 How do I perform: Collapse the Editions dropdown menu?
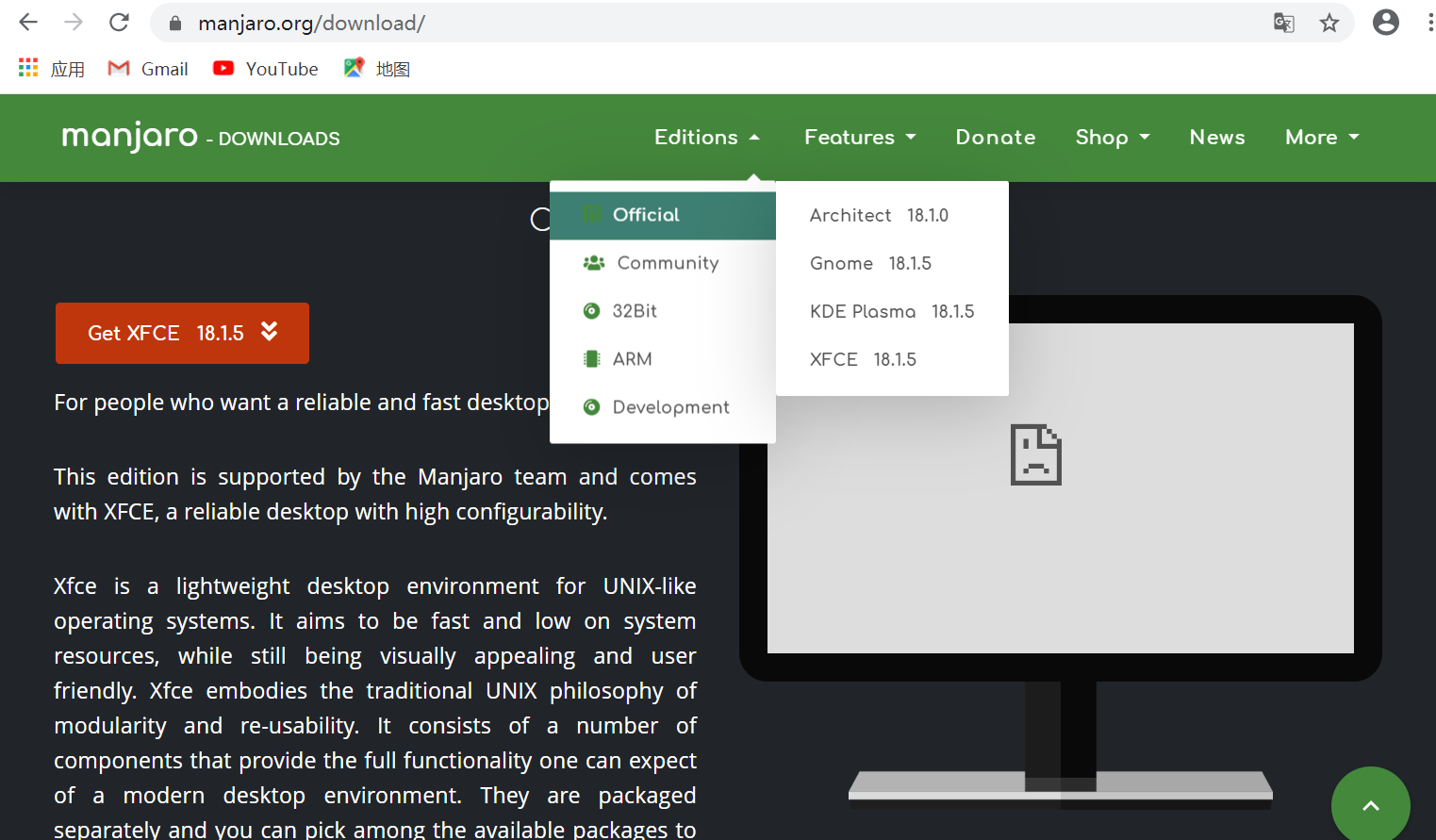pyautogui.click(x=707, y=138)
